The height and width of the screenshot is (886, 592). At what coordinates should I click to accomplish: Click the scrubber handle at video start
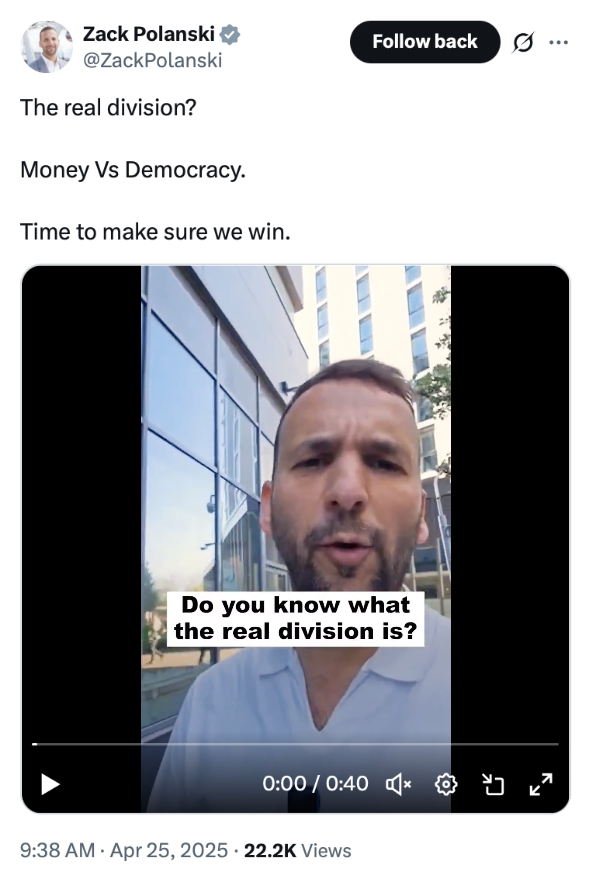(34, 744)
